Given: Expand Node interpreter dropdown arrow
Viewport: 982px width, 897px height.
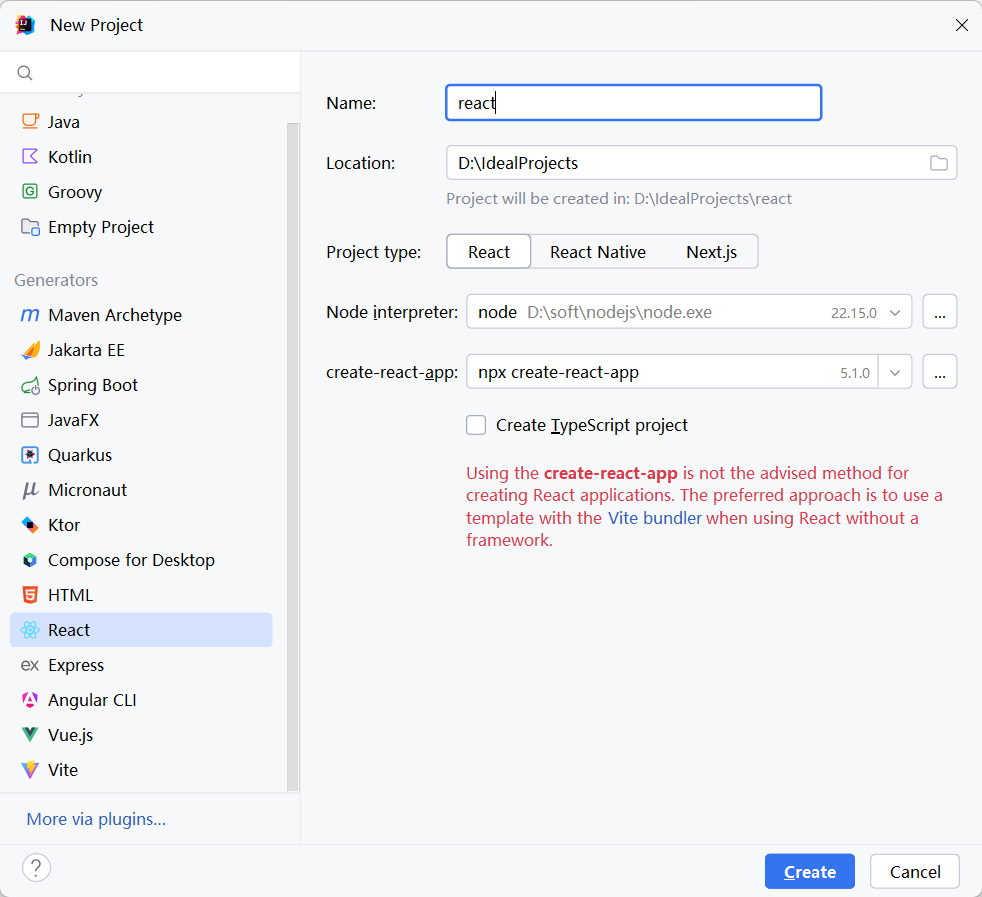Looking at the screenshot, I should [895, 312].
